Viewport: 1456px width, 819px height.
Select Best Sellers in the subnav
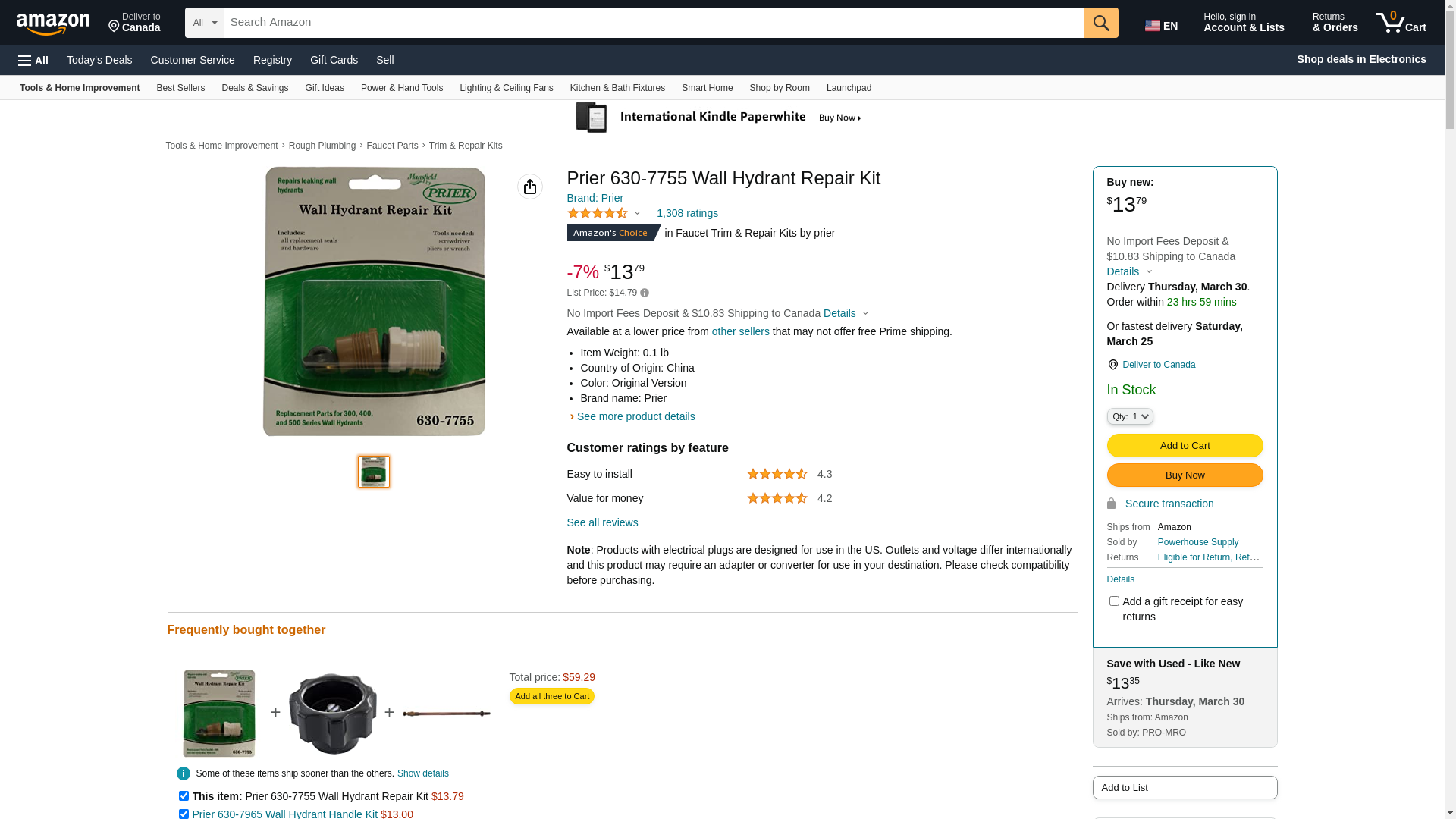[x=180, y=88]
